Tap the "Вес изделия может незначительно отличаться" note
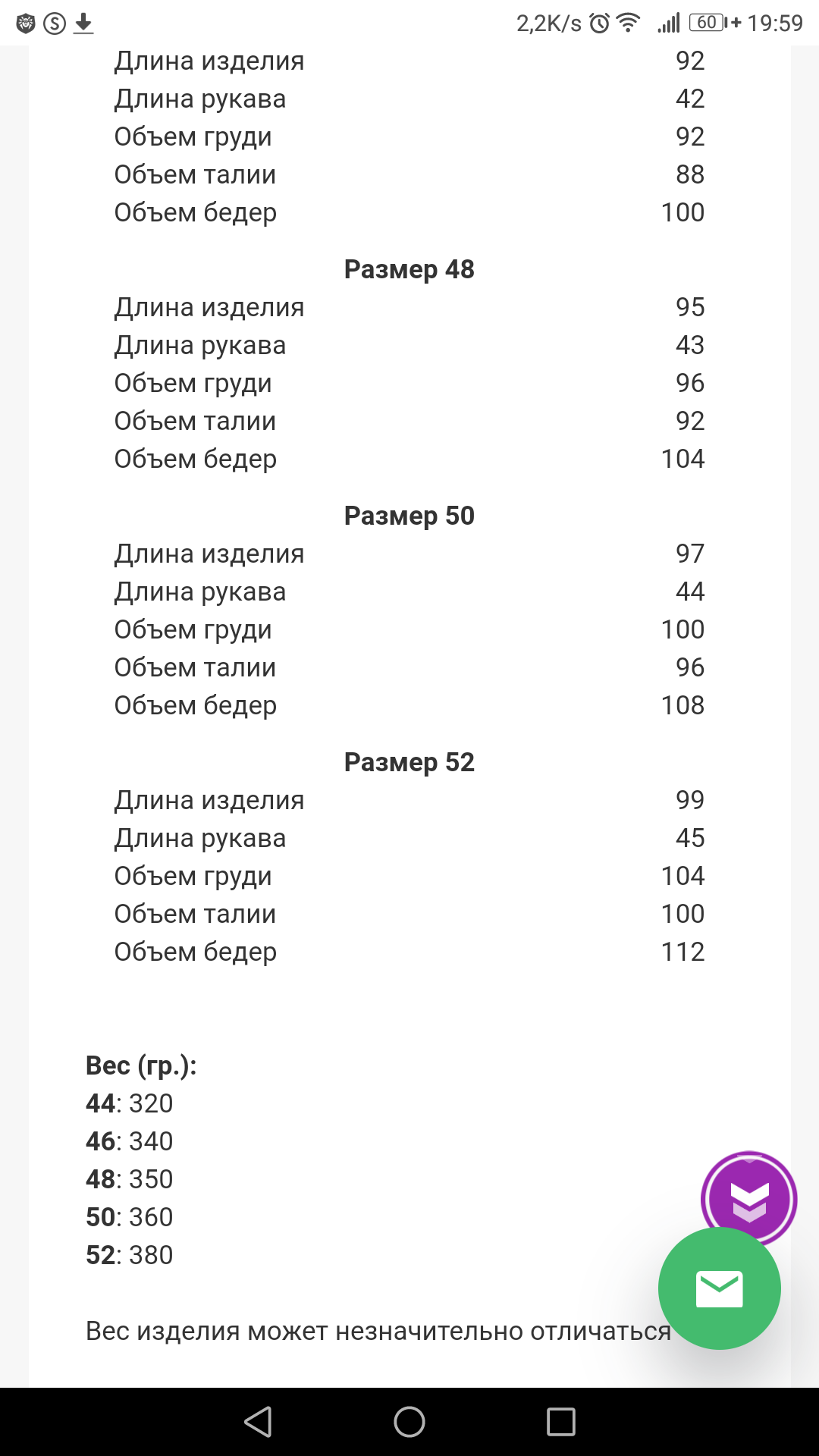This screenshot has width=819, height=1456. [378, 1331]
